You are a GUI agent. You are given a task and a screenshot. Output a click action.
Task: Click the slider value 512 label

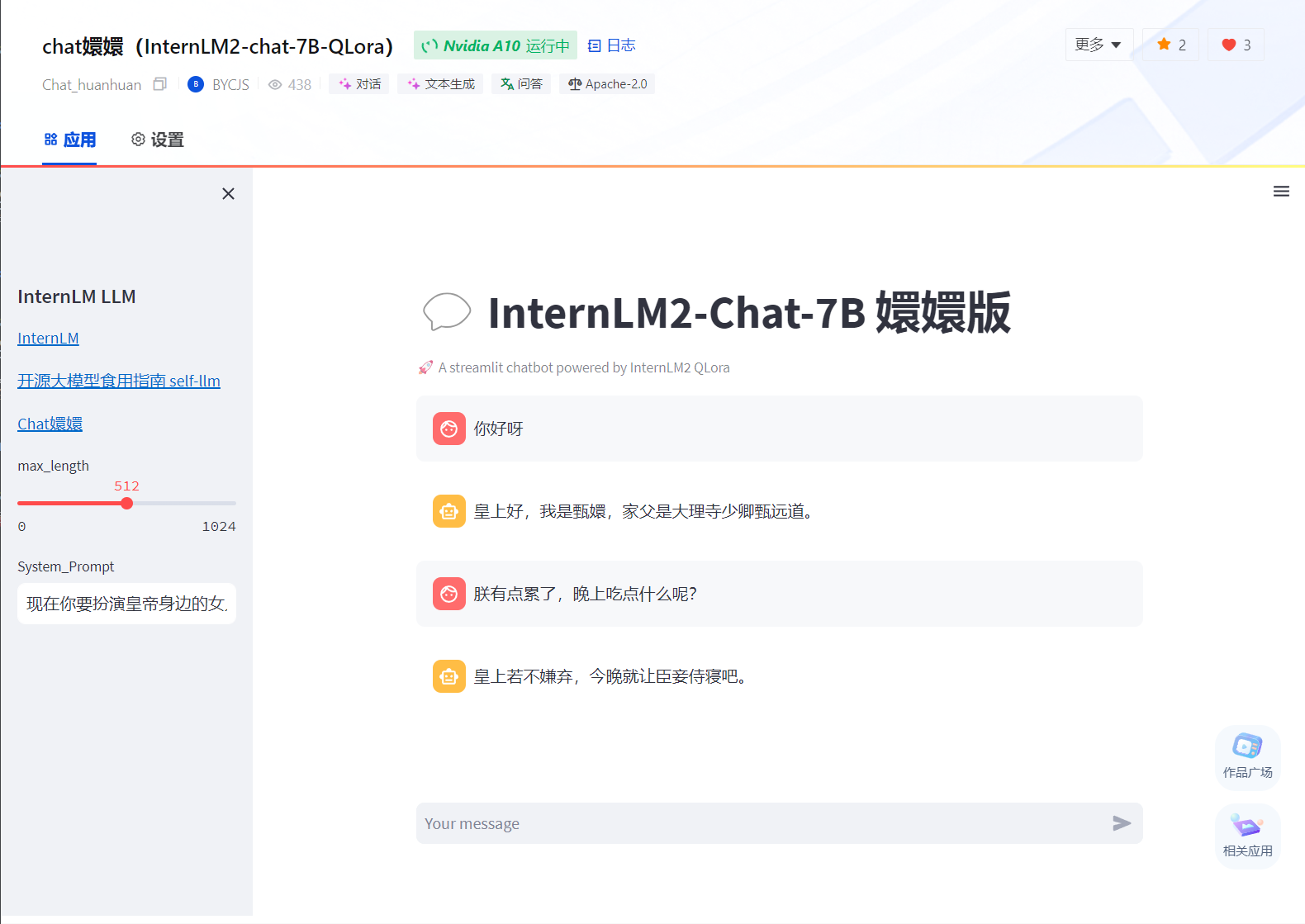pyautogui.click(x=126, y=486)
